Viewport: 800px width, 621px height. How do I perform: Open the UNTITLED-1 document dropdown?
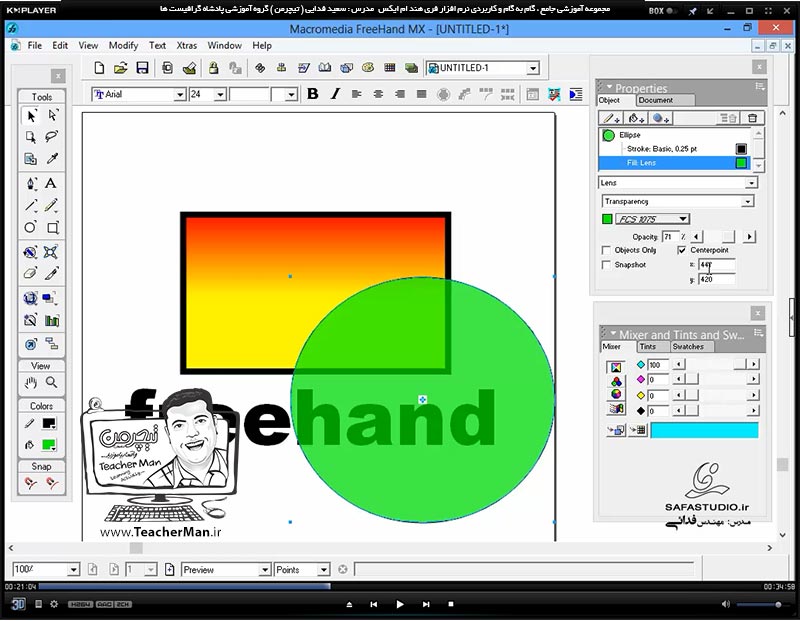pos(533,68)
